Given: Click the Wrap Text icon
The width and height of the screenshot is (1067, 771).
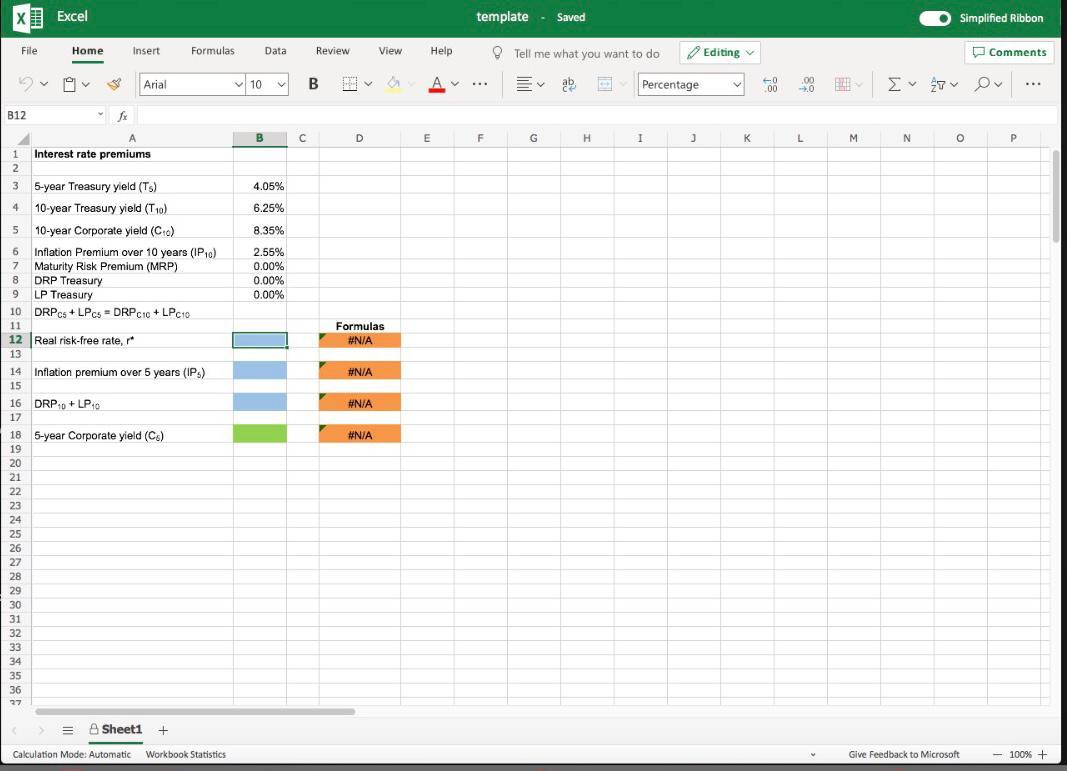Looking at the screenshot, I should tap(568, 84).
